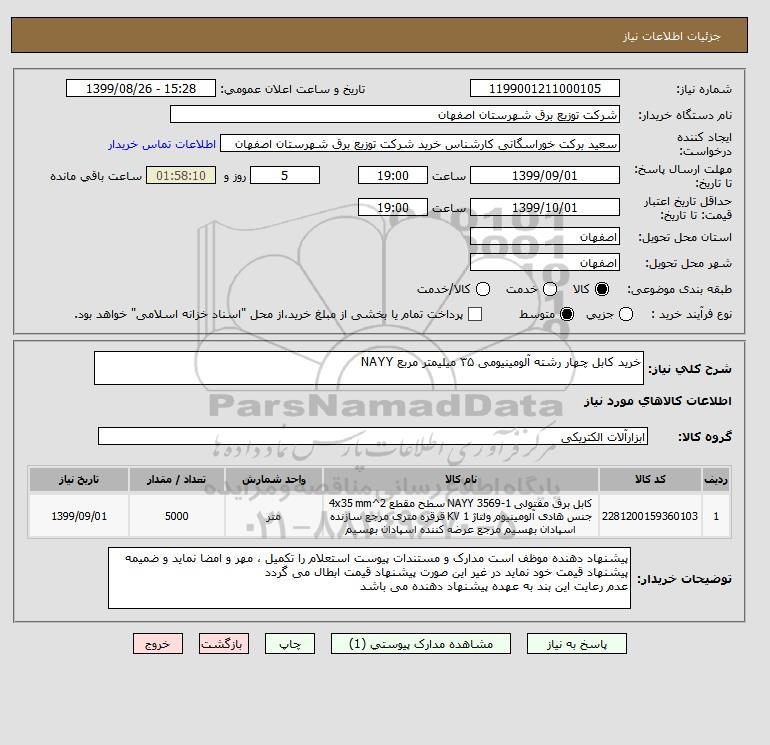Click the واحد شمارش column header
Image resolution: width=770 pixels, height=745 pixels.
click(274, 479)
